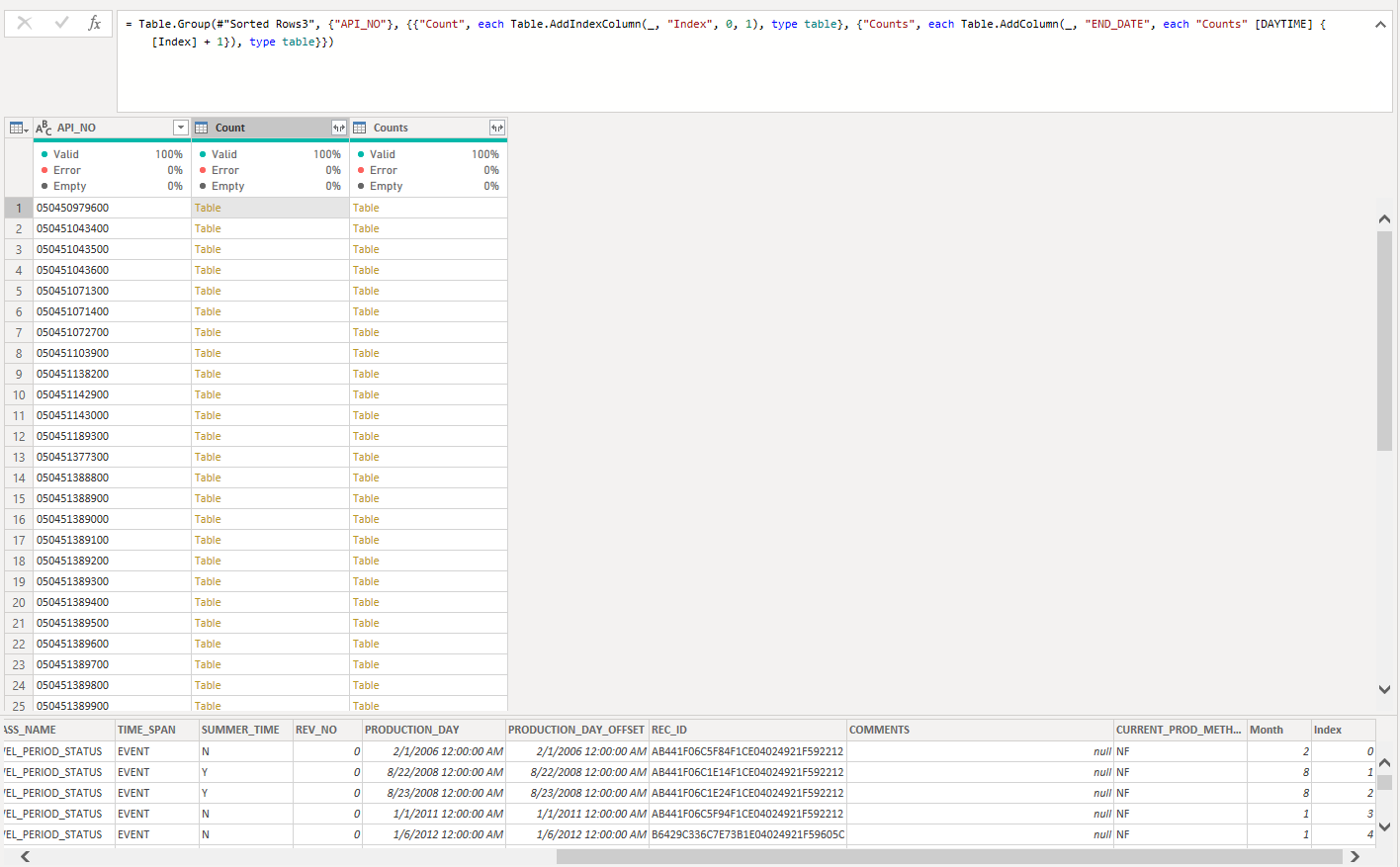The image size is (1400, 867).
Task: Confirm the formula with the checkmark icon
Action: tap(61, 23)
